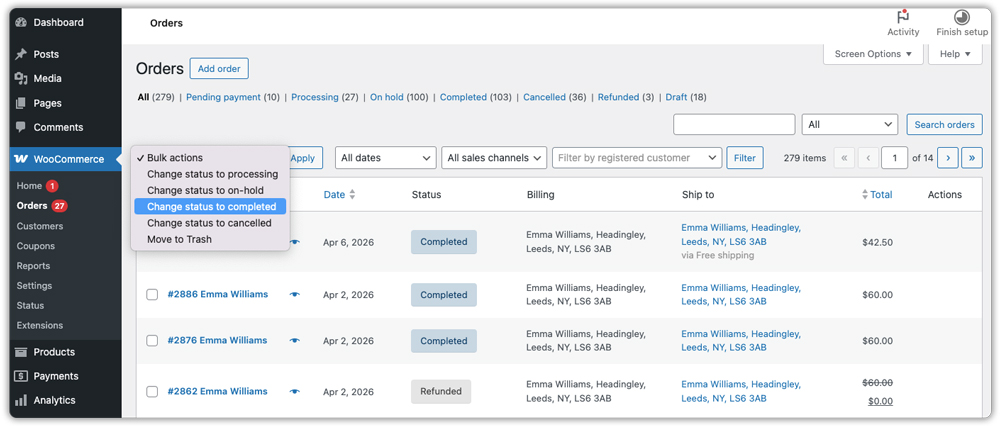1000x426 pixels.
Task: Click the Products box icon
Action: (21, 352)
